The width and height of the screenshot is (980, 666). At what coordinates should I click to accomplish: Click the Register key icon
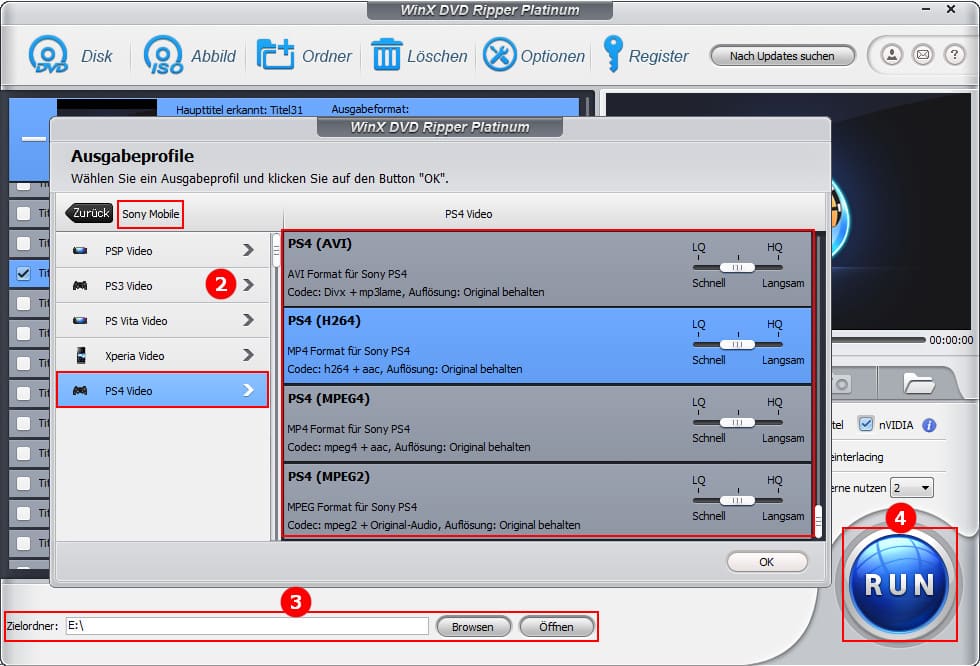(x=612, y=55)
